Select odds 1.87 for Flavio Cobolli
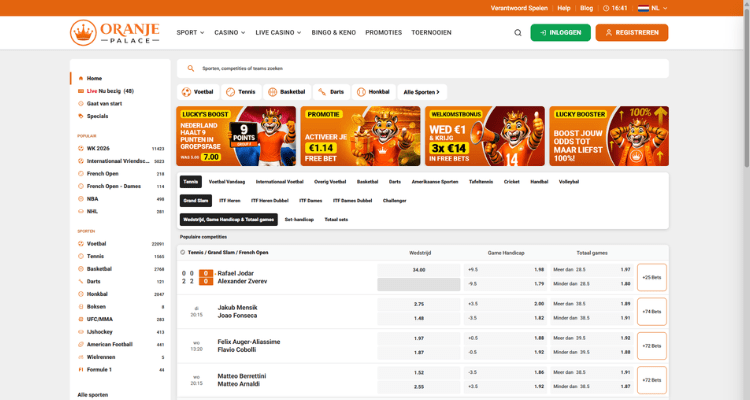 click(419, 352)
